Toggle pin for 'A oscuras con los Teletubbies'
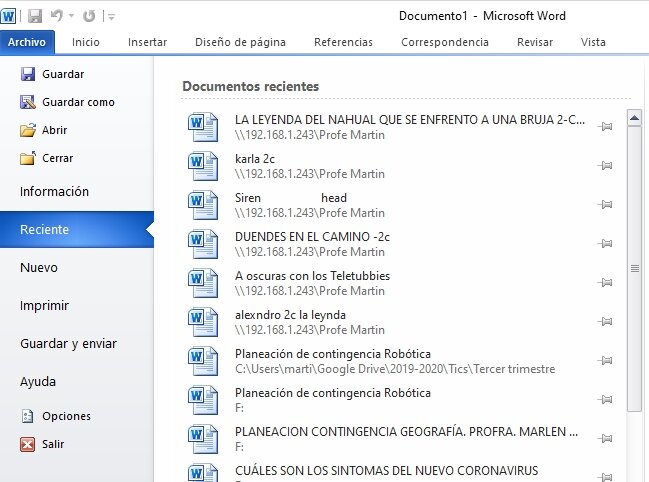Screen dimensions: 649x482 tap(605, 283)
